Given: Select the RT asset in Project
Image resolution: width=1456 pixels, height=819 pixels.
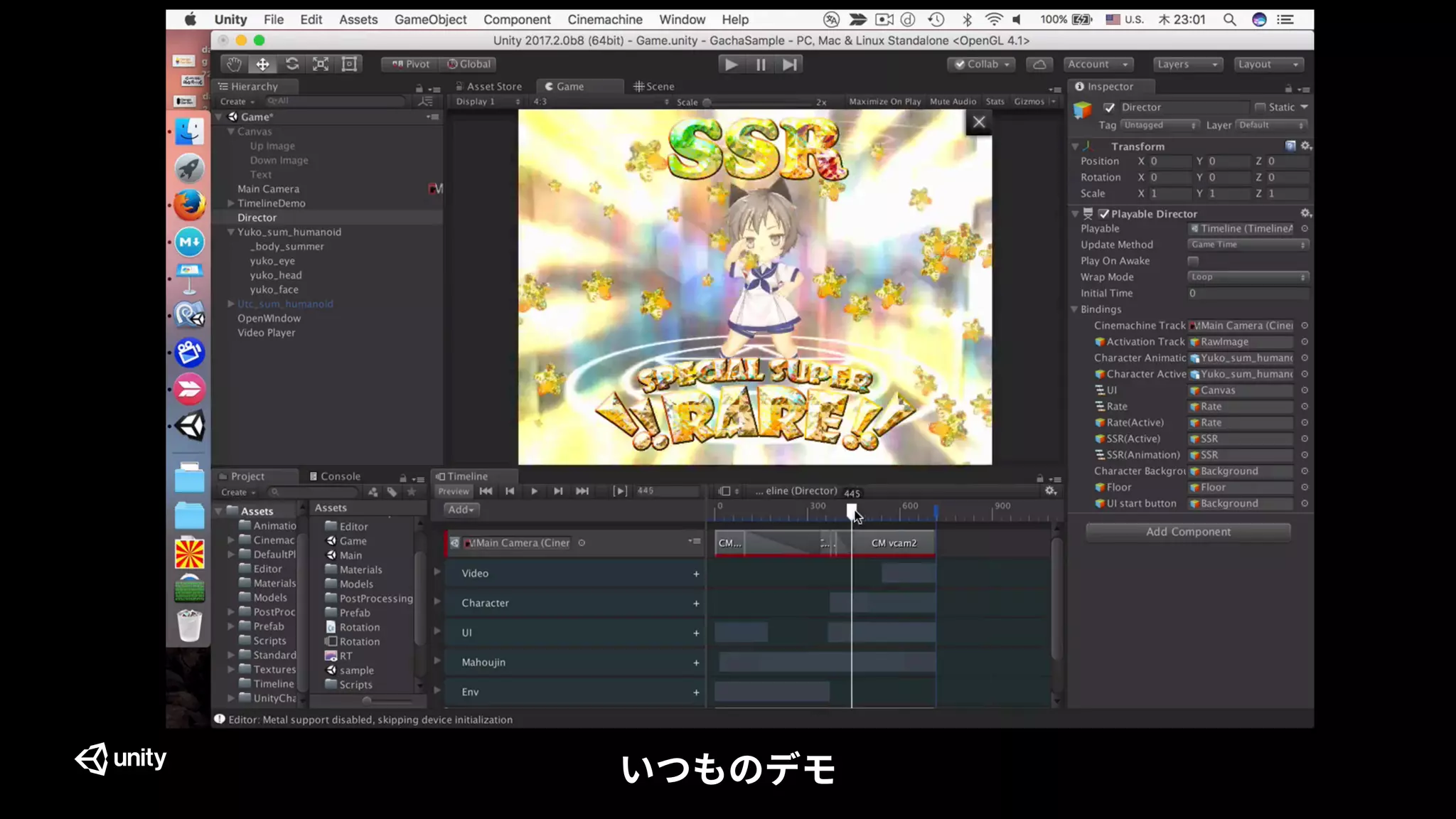Looking at the screenshot, I should 338,656.
